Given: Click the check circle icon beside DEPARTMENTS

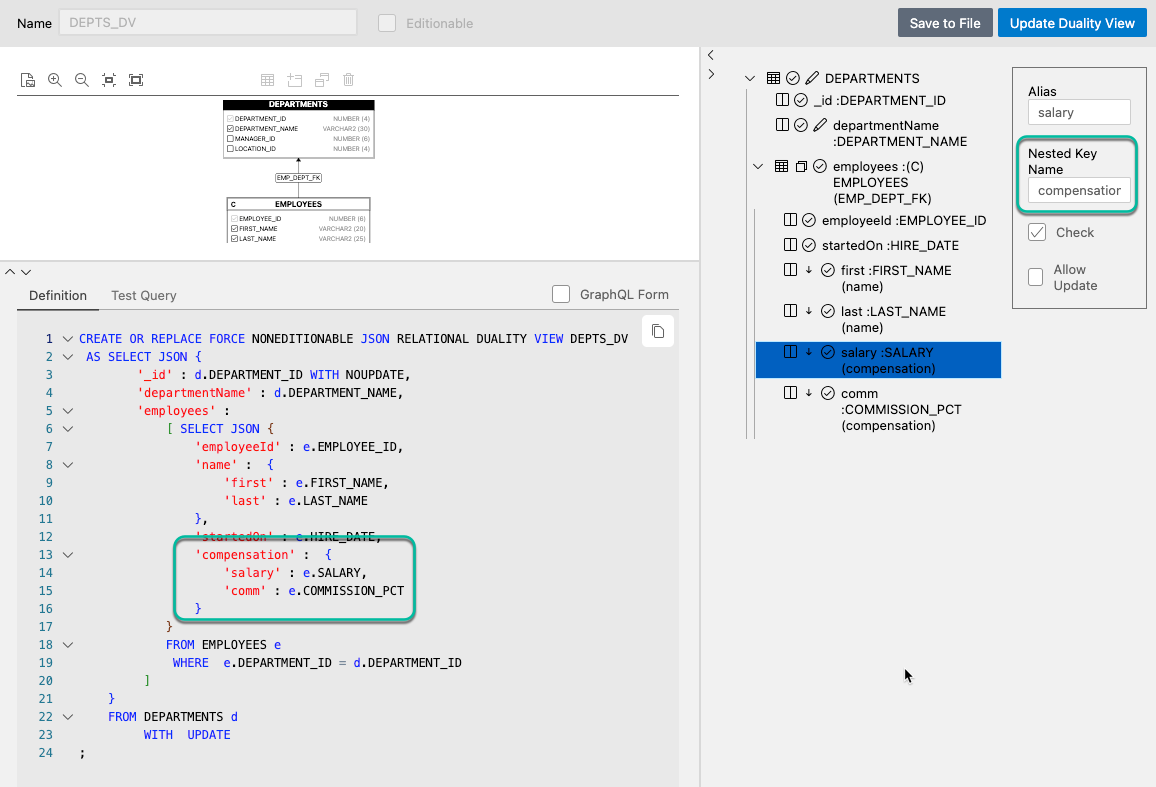Looking at the screenshot, I should (x=793, y=78).
